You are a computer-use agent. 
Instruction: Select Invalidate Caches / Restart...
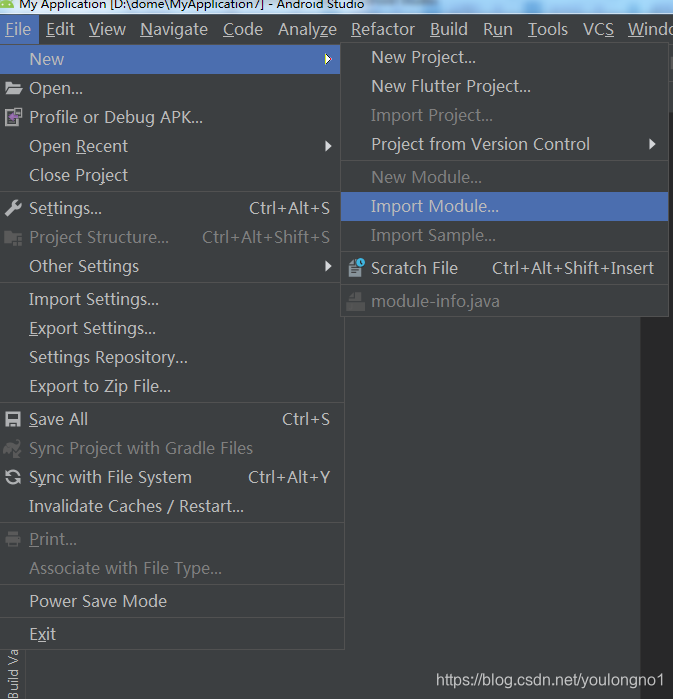(172, 506)
